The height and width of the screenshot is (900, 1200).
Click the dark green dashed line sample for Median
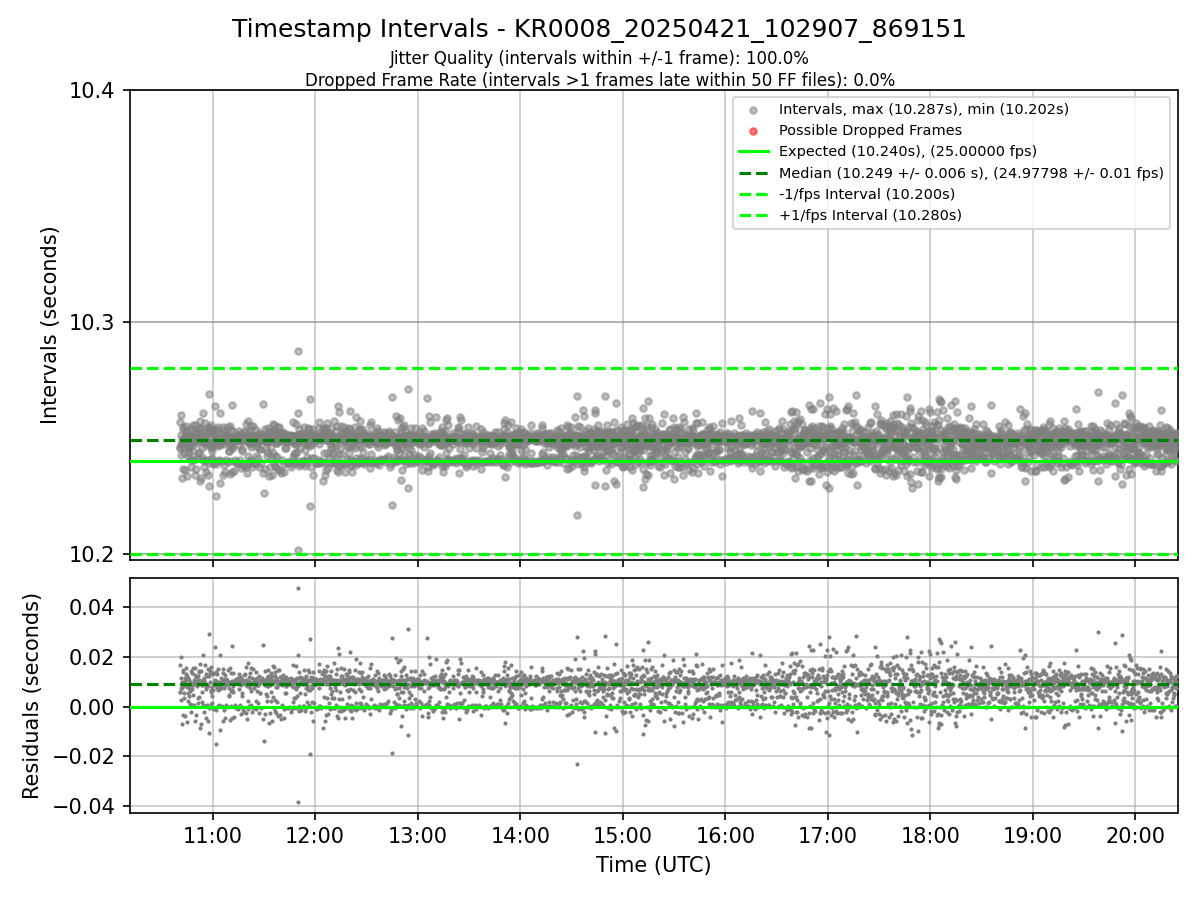(x=754, y=173)
